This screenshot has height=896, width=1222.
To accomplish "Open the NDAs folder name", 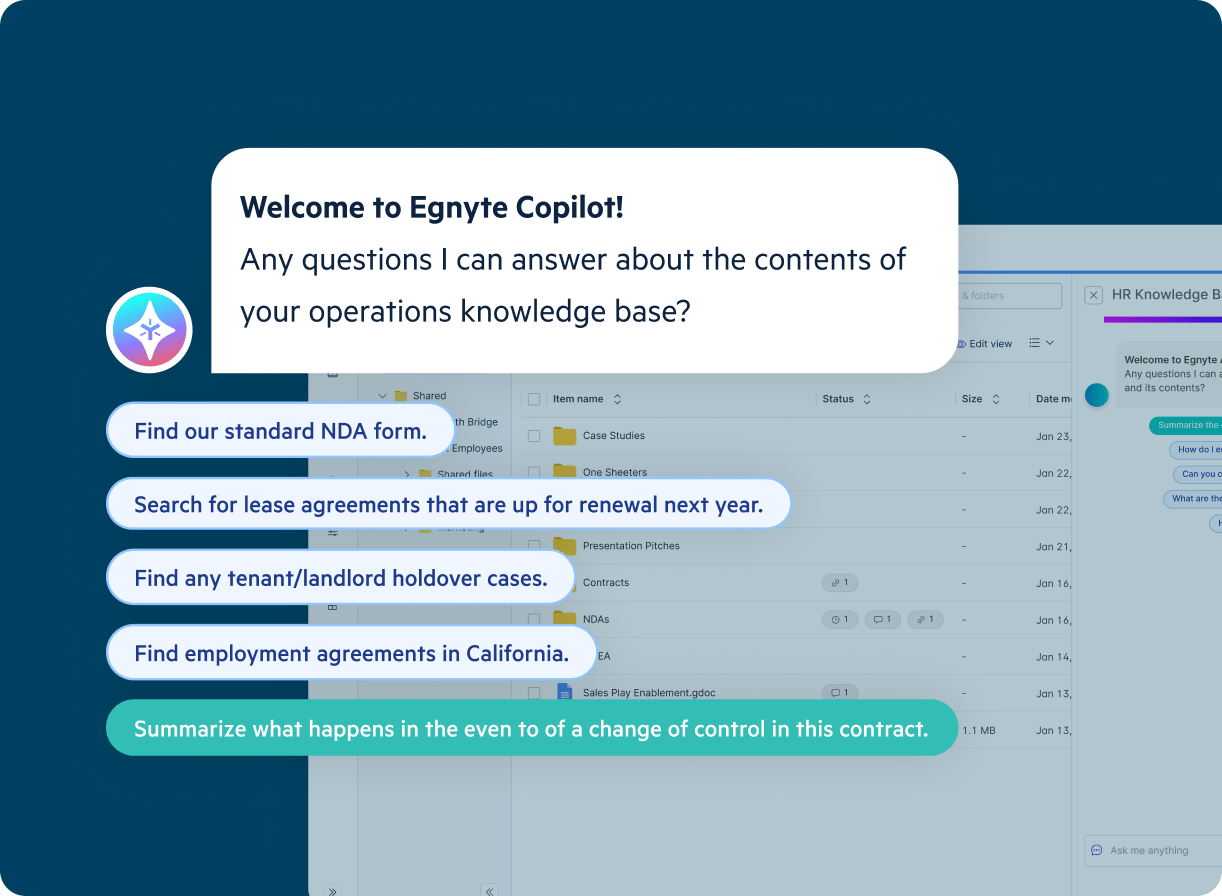I will click(x=596, y=619).
